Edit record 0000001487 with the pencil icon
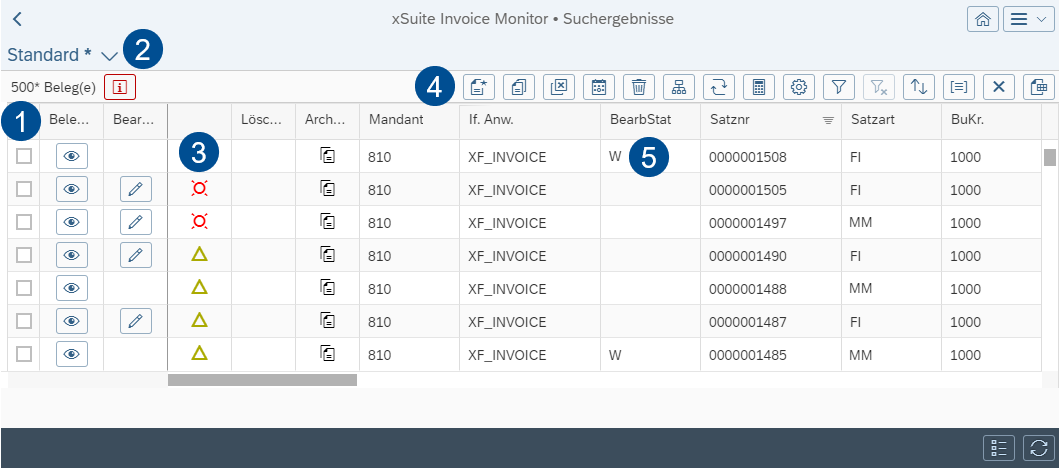 pos(136,321)
